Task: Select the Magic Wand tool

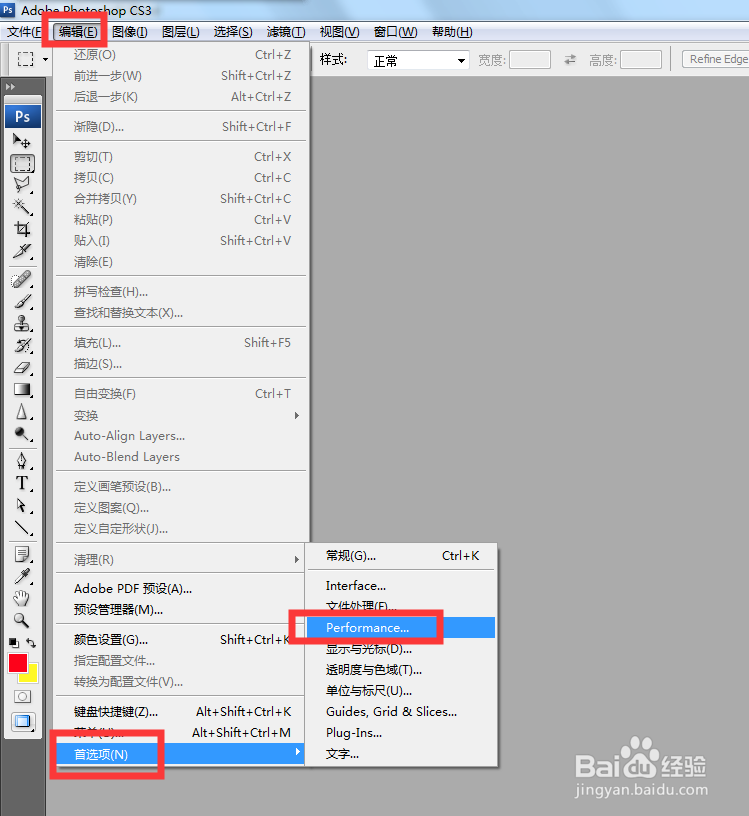Action: point(22,207)
